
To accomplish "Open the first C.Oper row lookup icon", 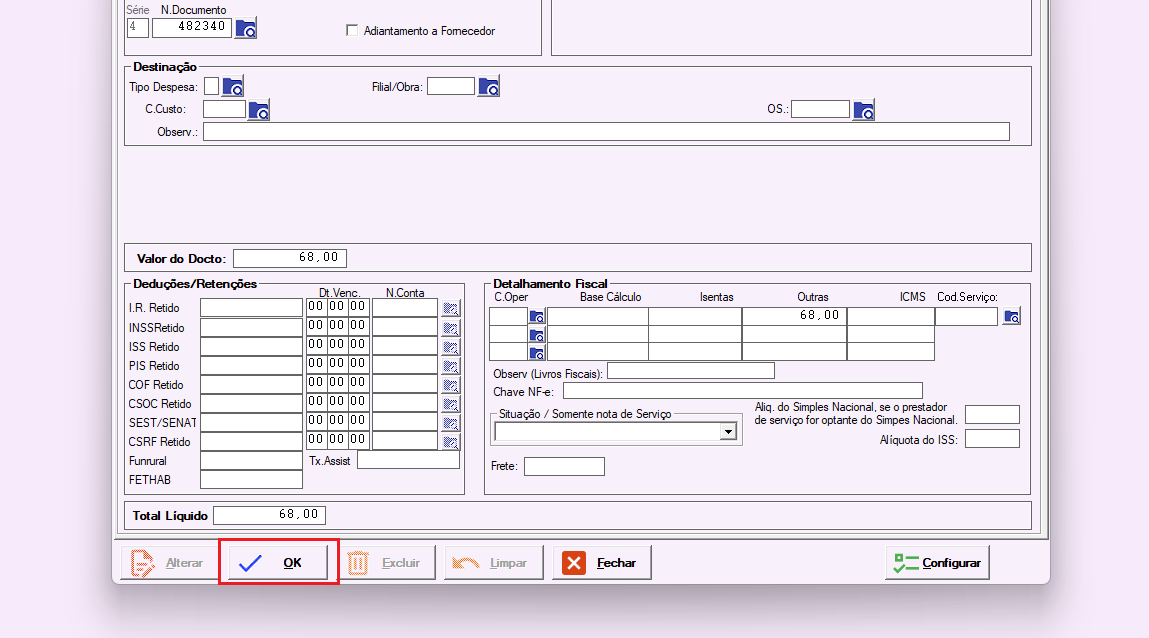I will click(537, 316).
